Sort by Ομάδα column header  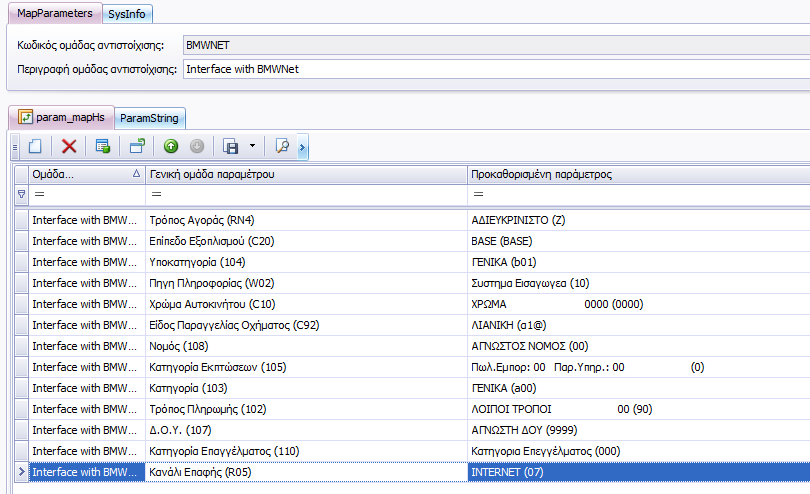(x=80, y=174)
